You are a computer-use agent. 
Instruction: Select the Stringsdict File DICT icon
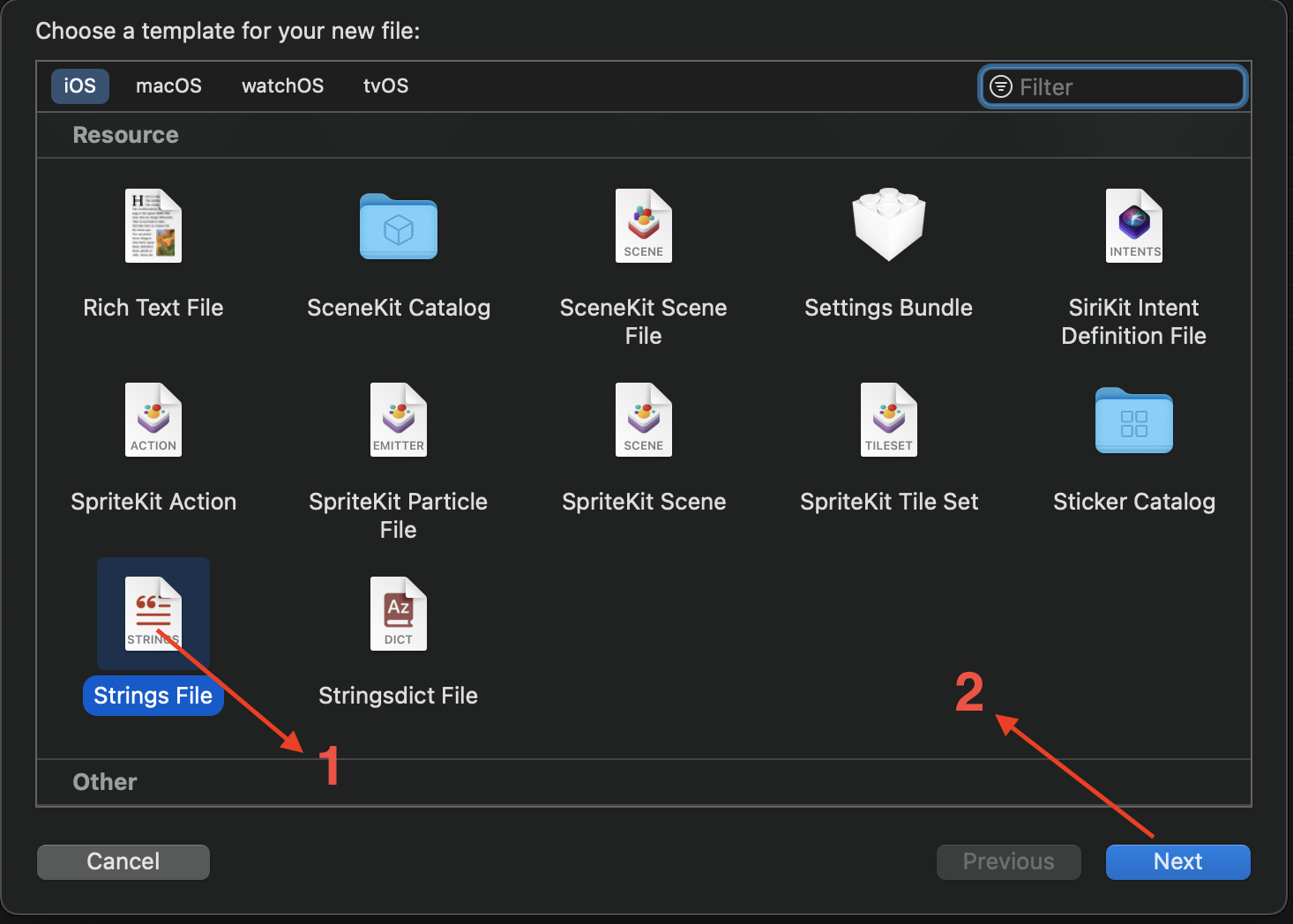point(399,614)
